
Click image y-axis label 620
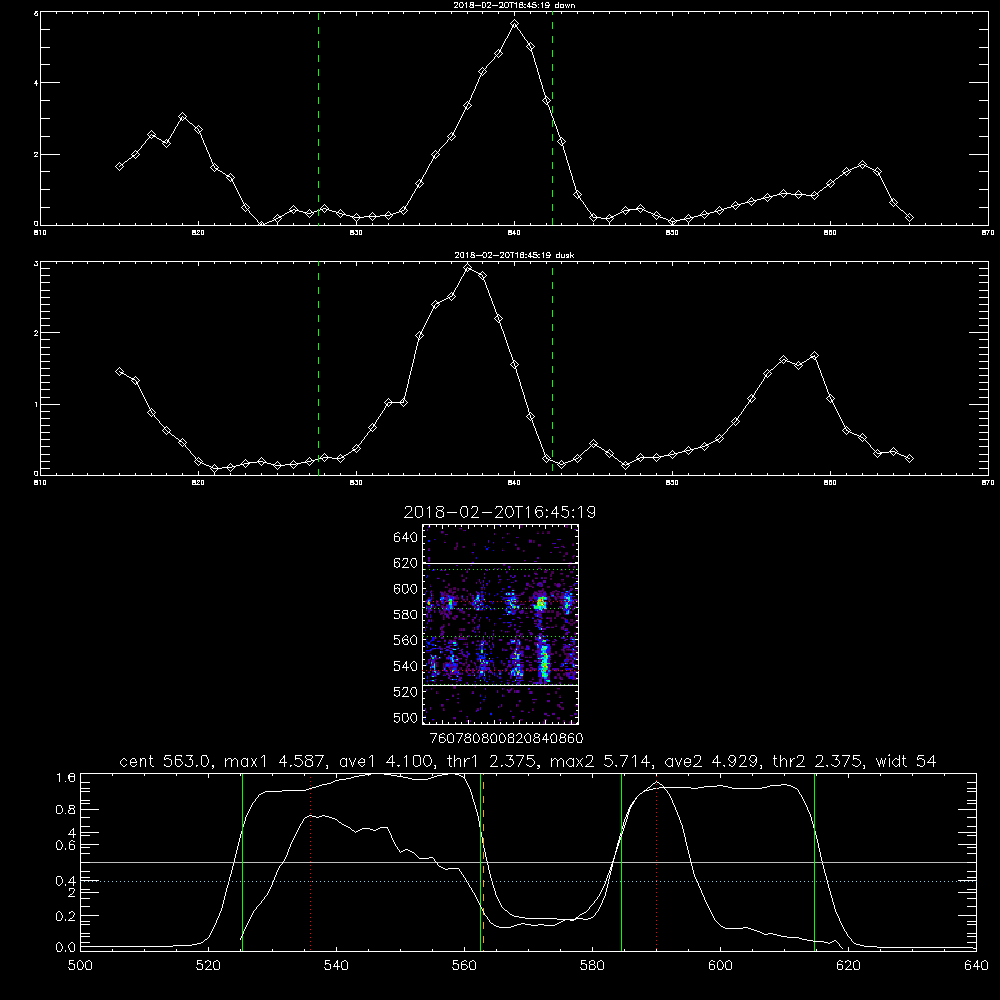pos(405,563)
